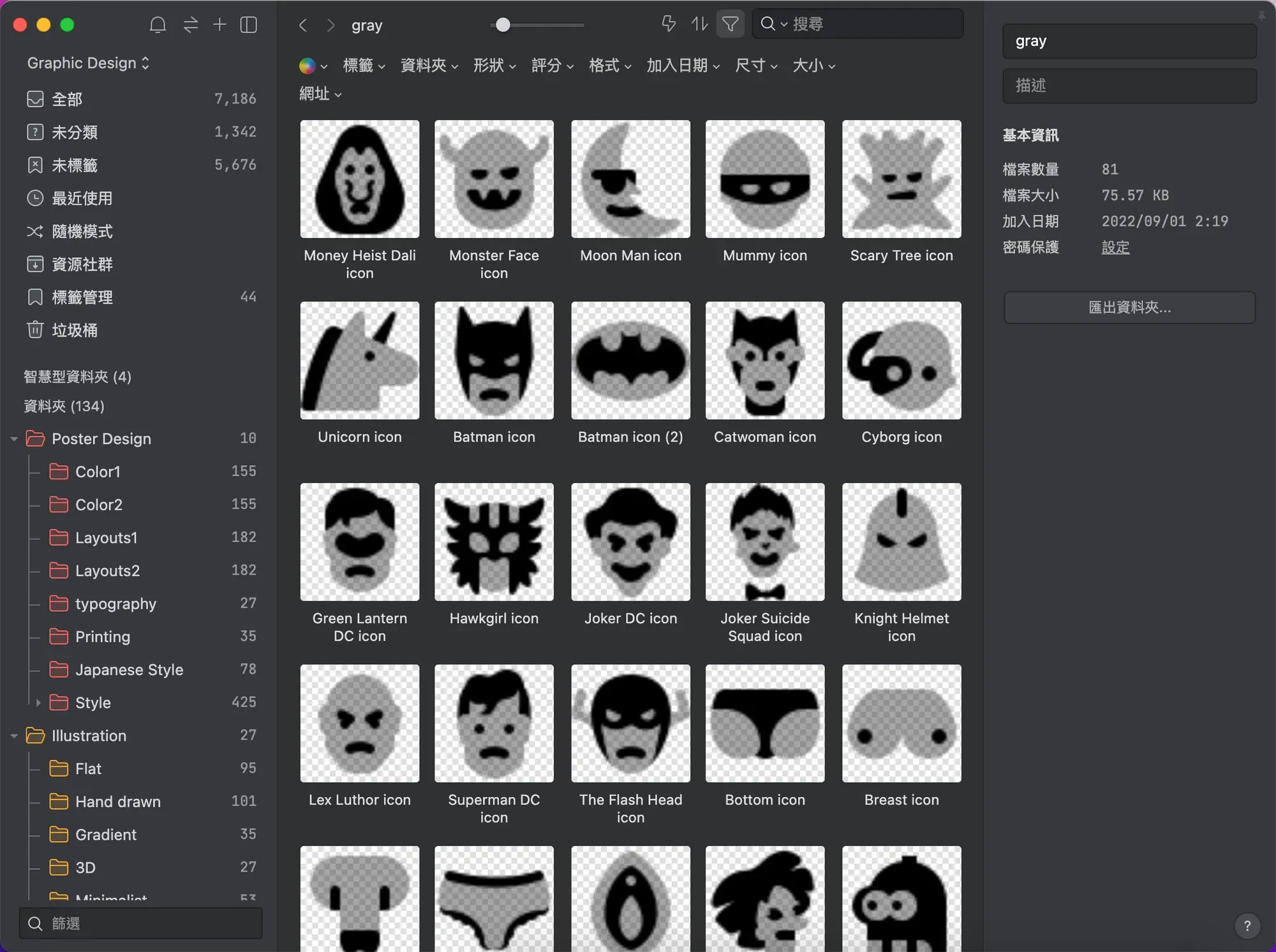Image resolution: width=1276 pixels, height=952 pixels.
Task: Open 標籤管理 tag management
Action: (141, 297)
